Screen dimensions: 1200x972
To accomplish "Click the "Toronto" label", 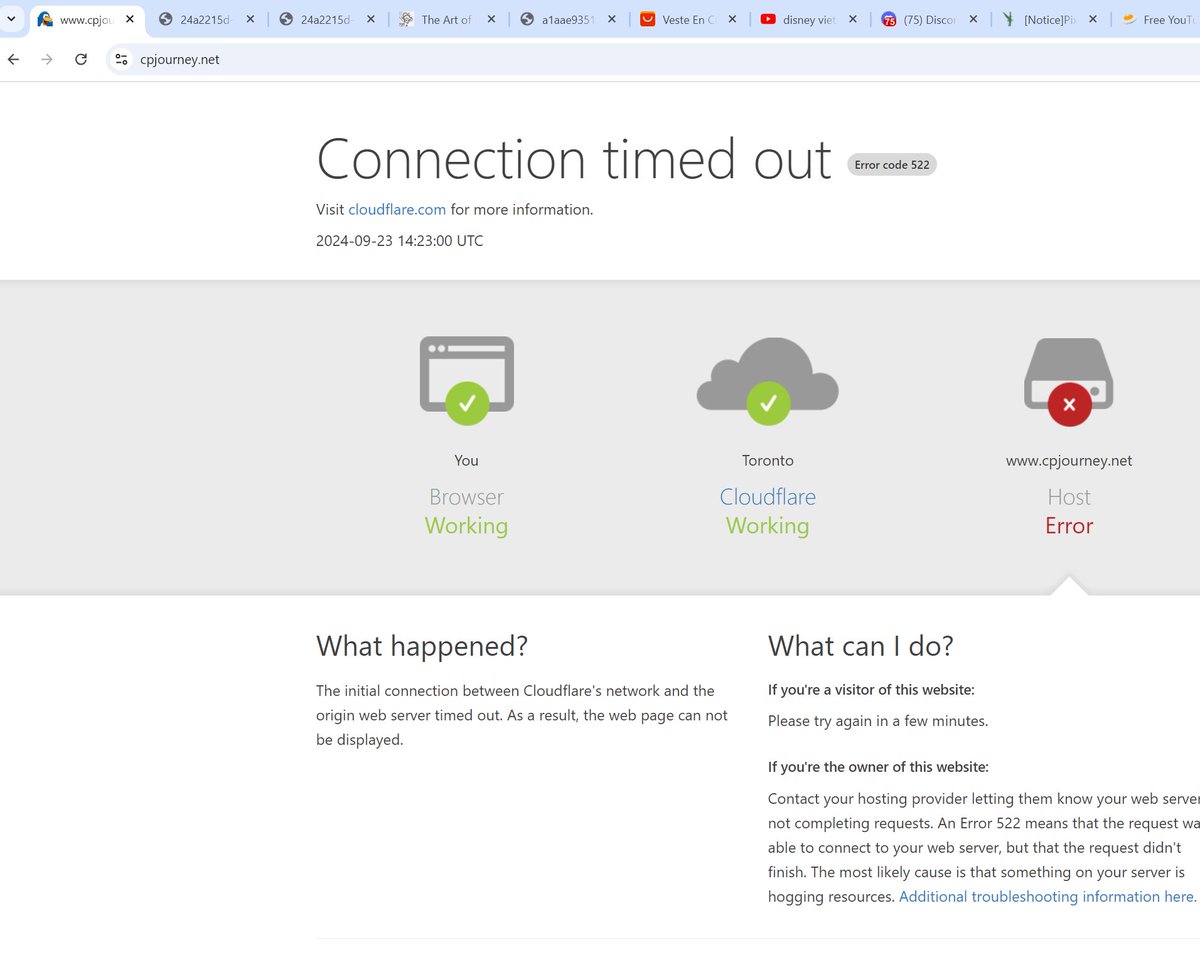I will click(x=768, y=461).
